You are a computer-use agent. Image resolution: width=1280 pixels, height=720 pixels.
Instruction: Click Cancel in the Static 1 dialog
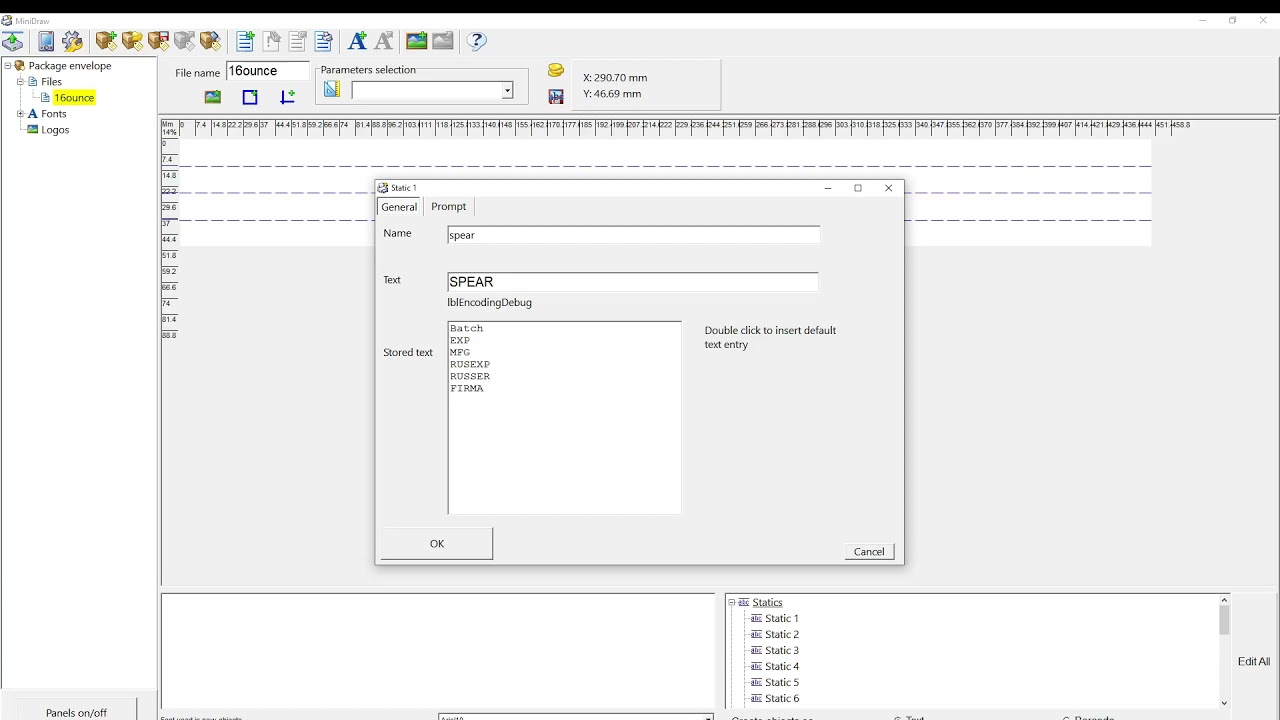[x=869, y=552]
